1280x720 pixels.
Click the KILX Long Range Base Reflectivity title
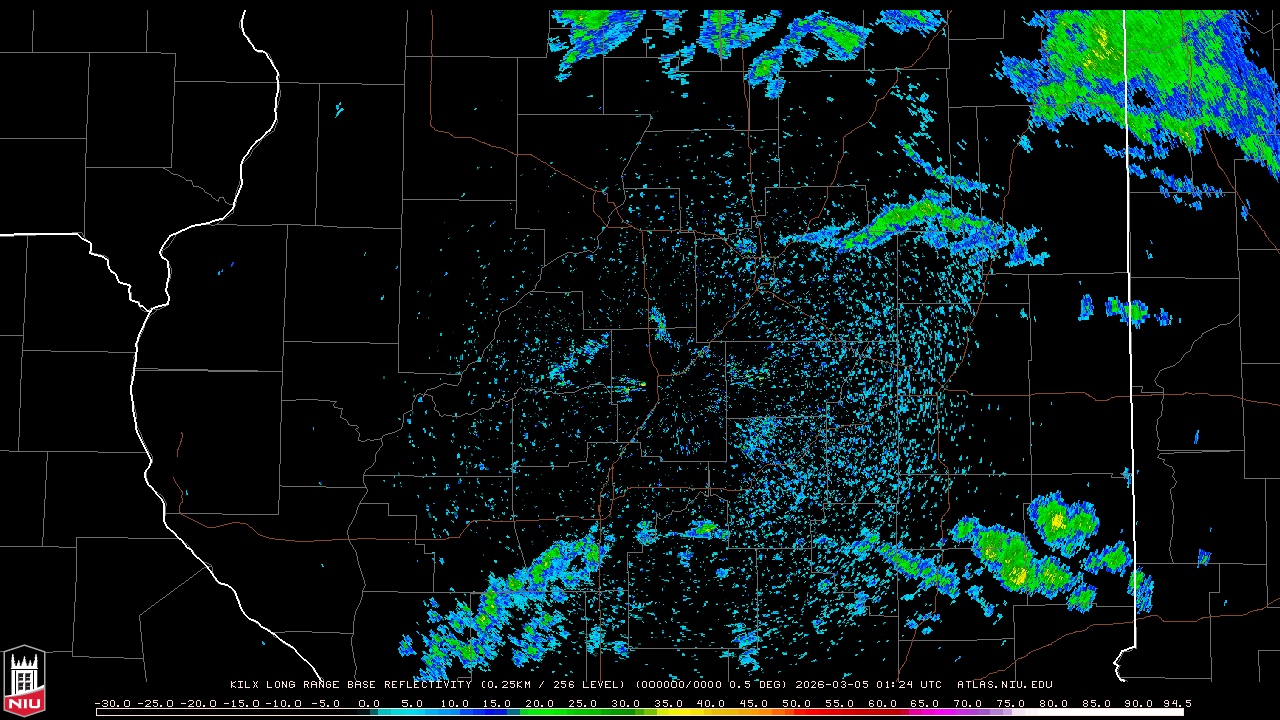tap(350, 685)
